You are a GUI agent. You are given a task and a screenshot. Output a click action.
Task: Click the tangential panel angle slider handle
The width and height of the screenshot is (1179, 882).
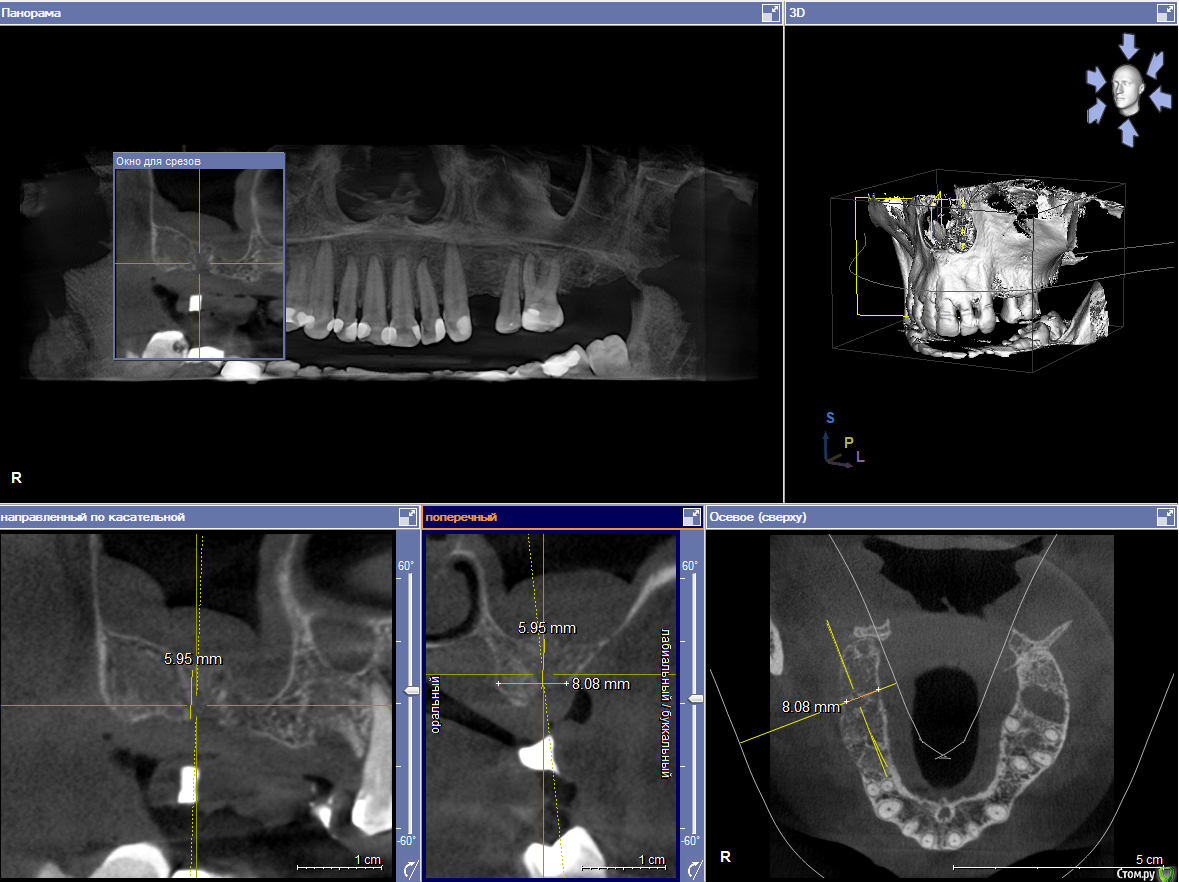point(411,692)
